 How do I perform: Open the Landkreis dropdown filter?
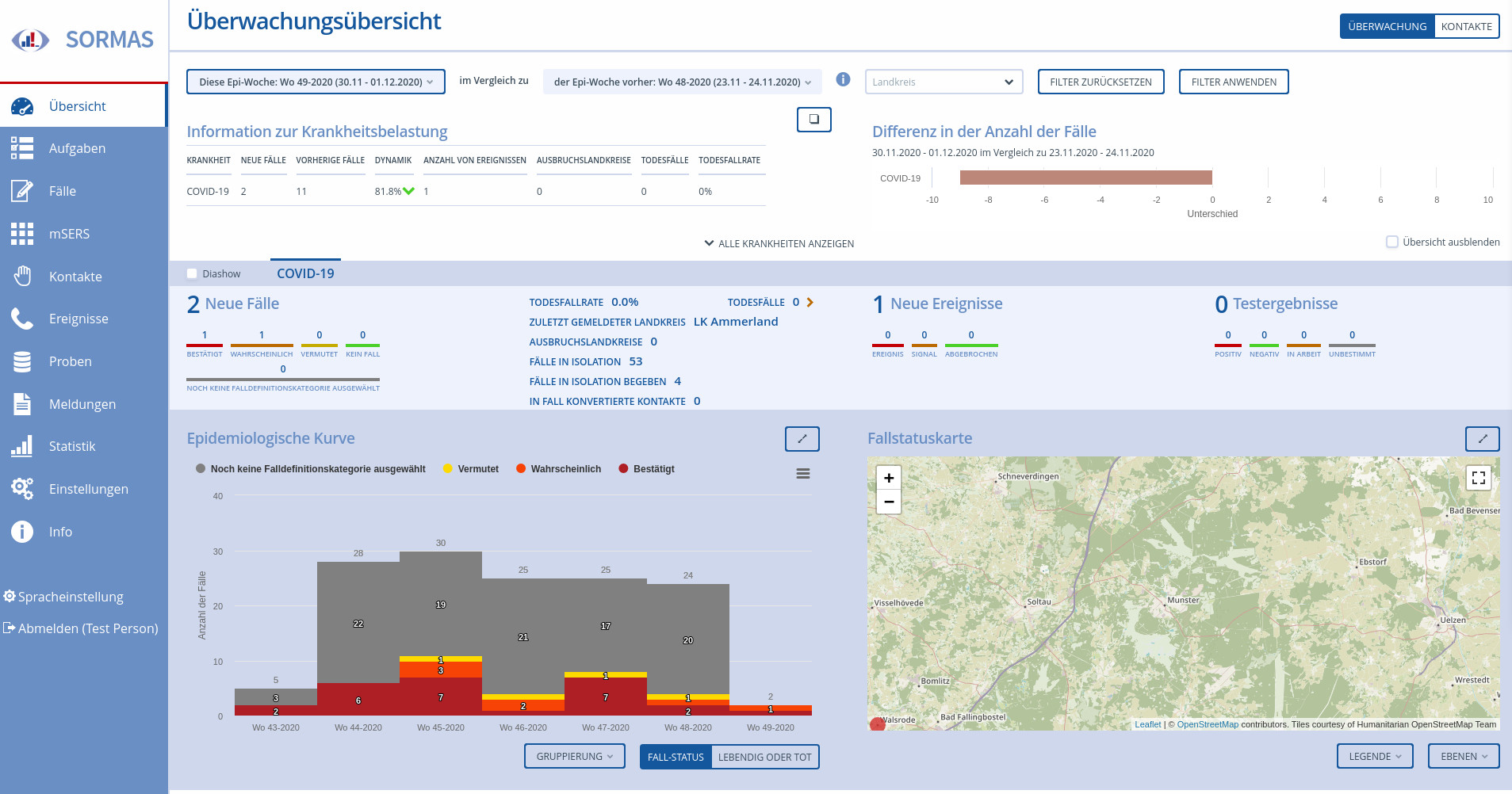point(943,82)
